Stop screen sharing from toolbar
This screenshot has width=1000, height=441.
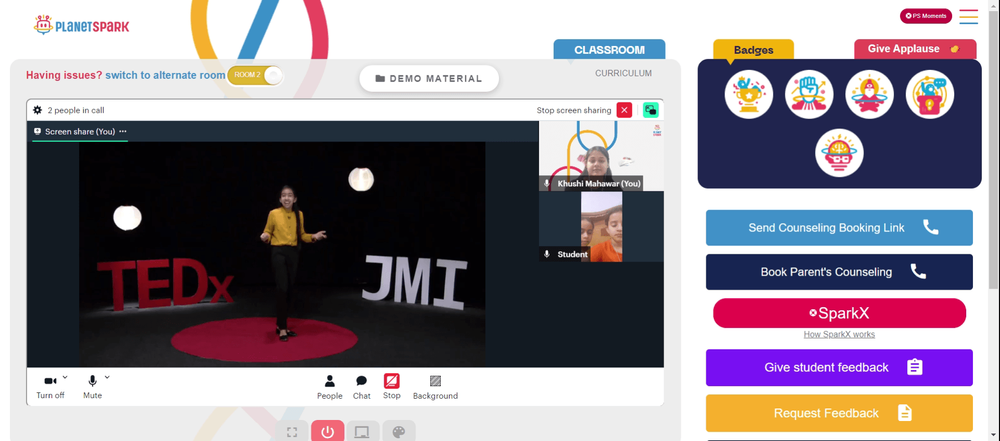click(392, 387)
